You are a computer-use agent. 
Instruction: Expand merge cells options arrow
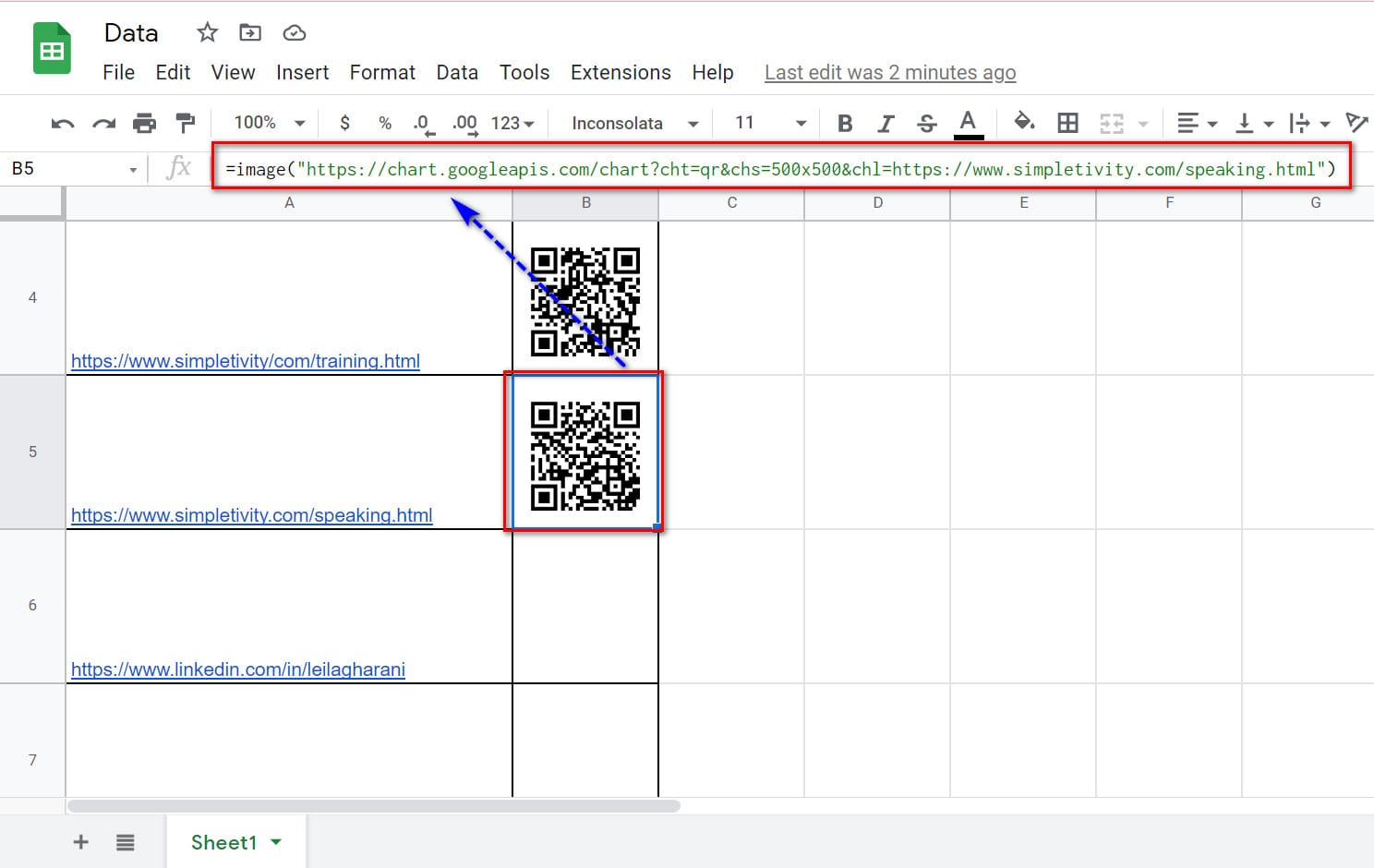click(1143, 124)
